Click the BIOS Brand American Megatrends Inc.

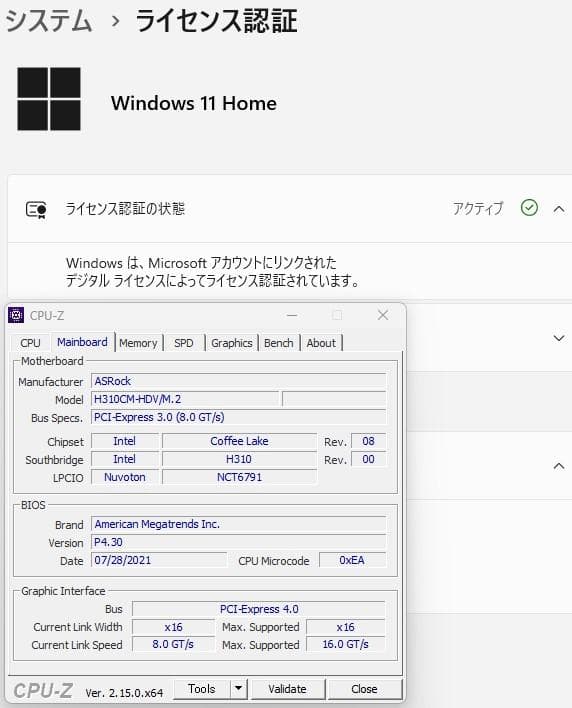tap(239, 524)
